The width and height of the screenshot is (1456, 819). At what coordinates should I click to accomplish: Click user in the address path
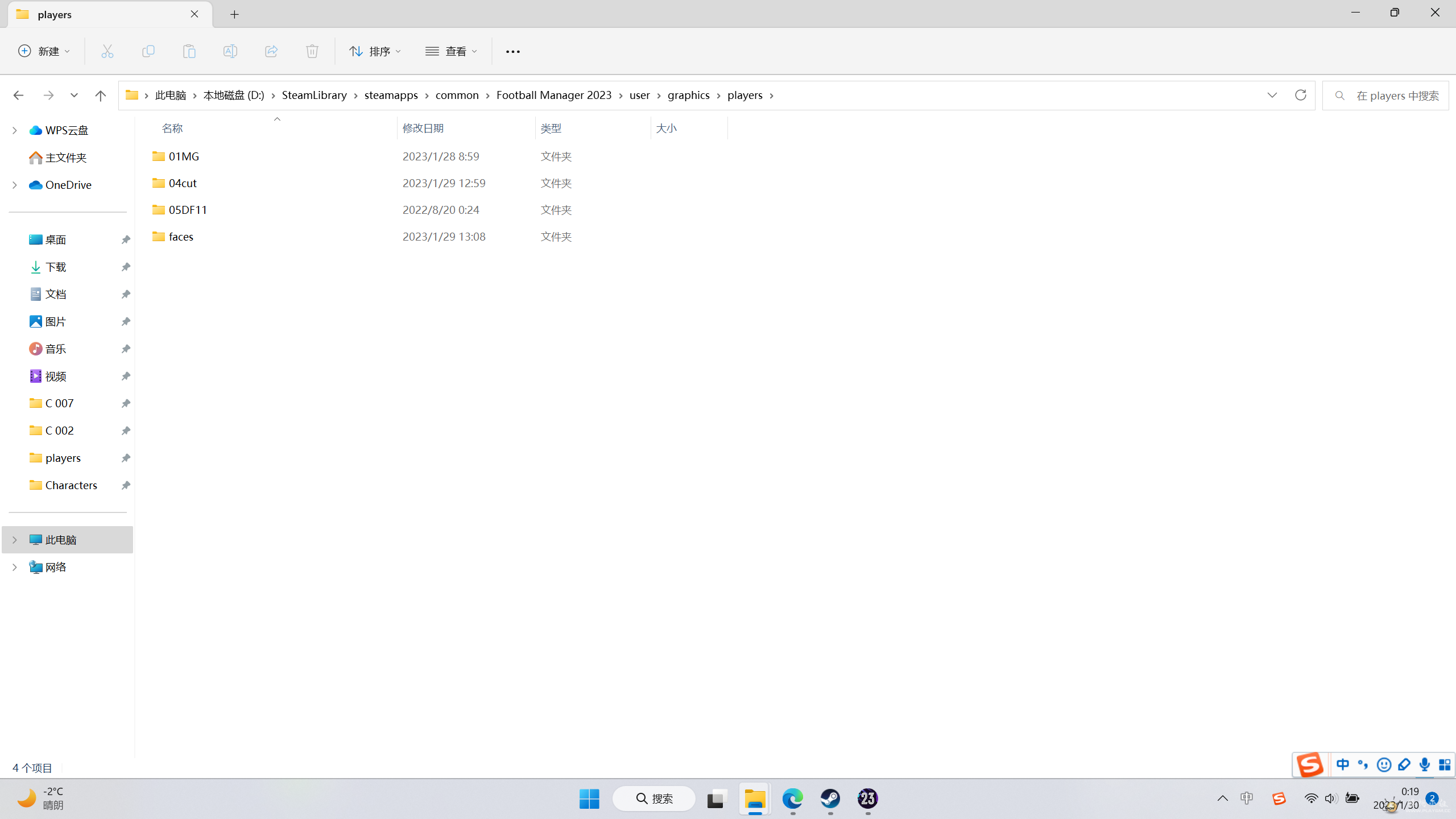639,95
